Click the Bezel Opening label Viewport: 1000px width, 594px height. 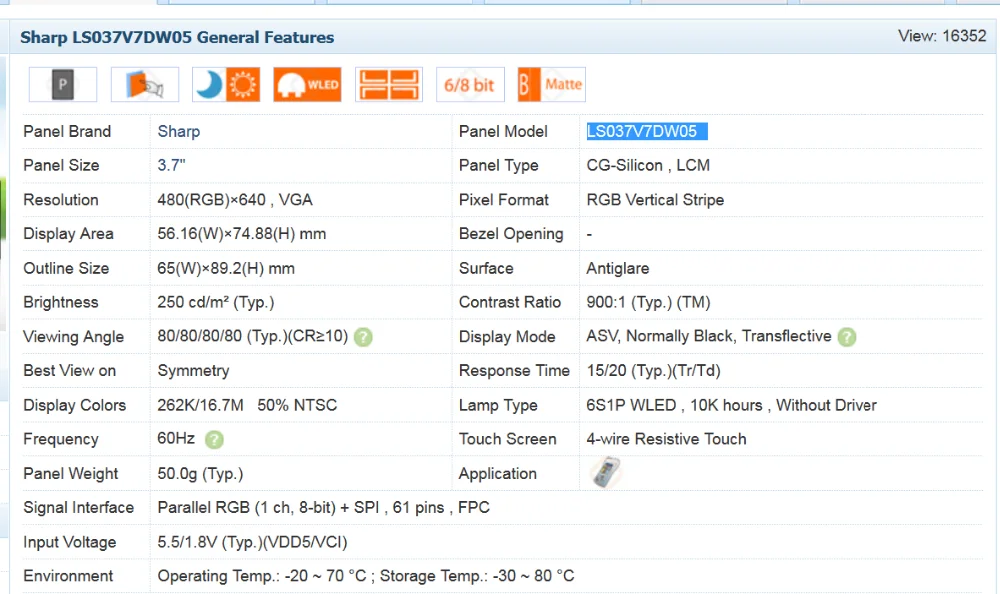tap(511, 234)
